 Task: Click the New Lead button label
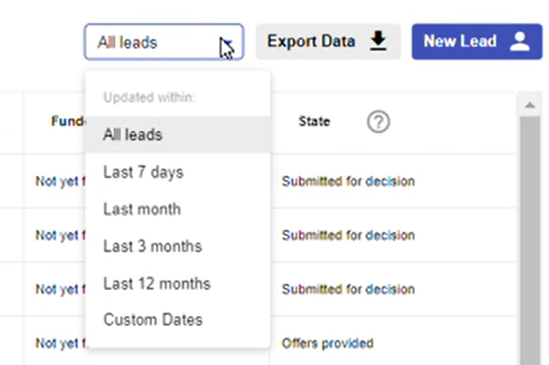460,41
